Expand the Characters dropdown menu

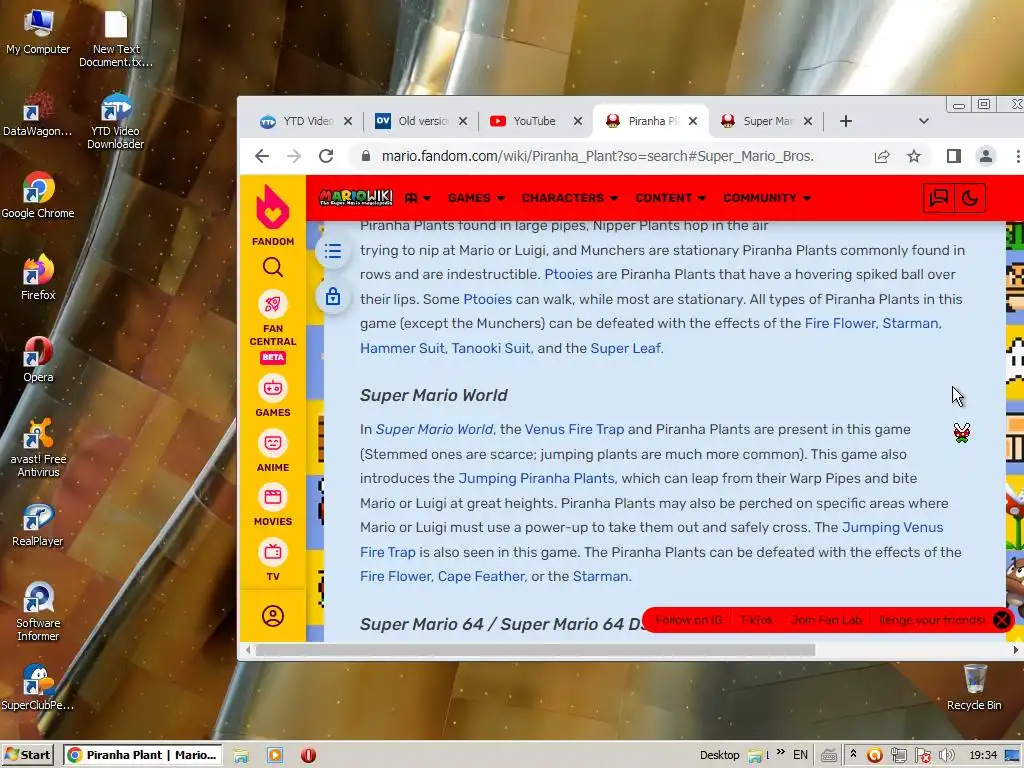tap(569, 198)
